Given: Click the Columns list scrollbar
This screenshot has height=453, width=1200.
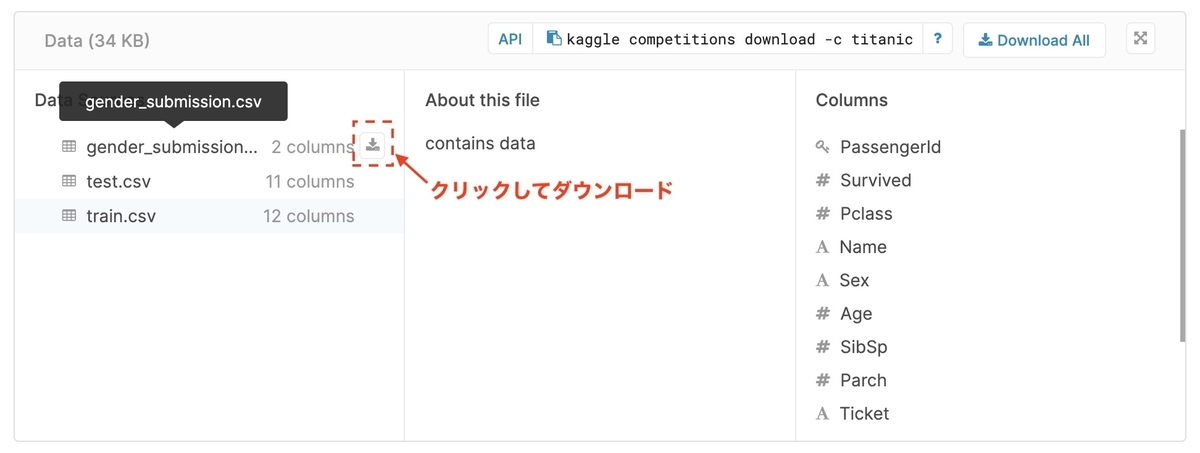Looking at the screenshot, I should (x=1182, y=240).
